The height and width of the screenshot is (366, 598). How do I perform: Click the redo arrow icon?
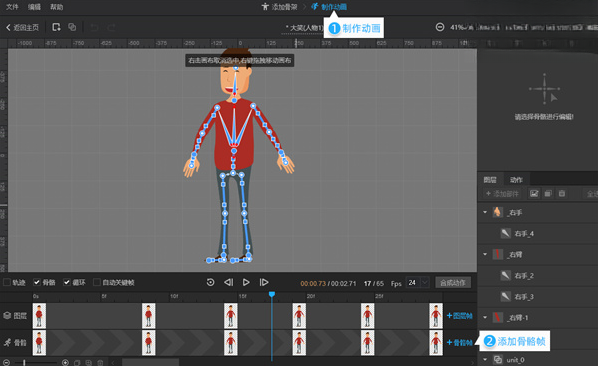click(111, 27)
